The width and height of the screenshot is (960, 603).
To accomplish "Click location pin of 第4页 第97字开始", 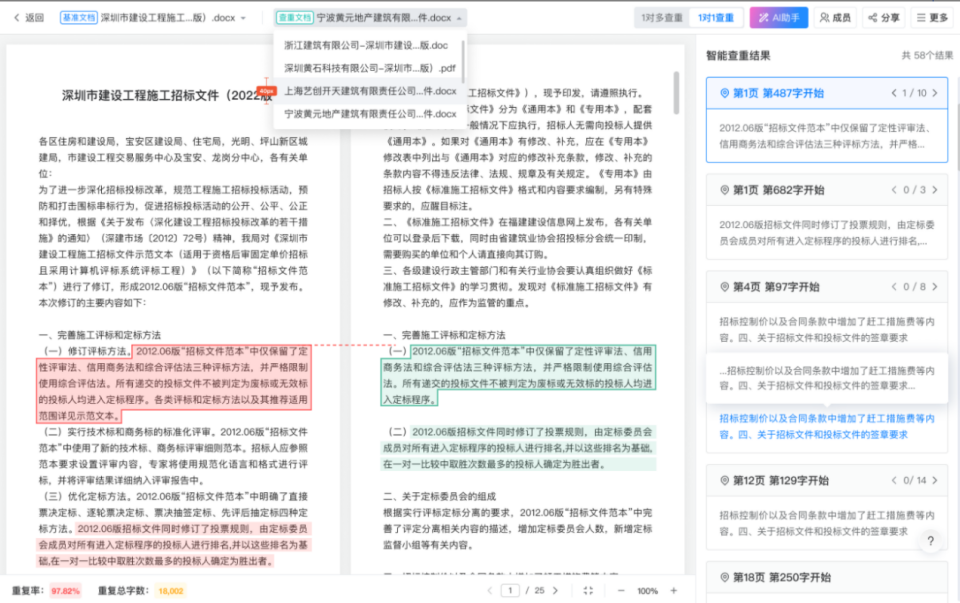I will 724,287.
